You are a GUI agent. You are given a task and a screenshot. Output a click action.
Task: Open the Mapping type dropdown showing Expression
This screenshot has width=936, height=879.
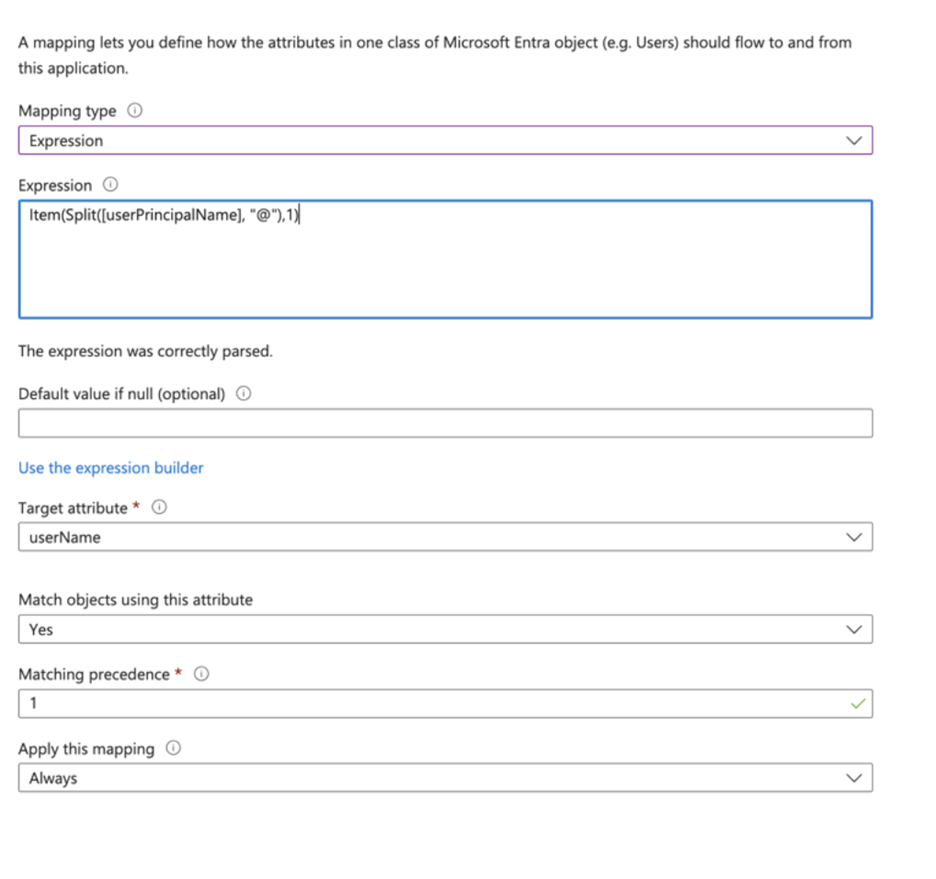(445, 140)
